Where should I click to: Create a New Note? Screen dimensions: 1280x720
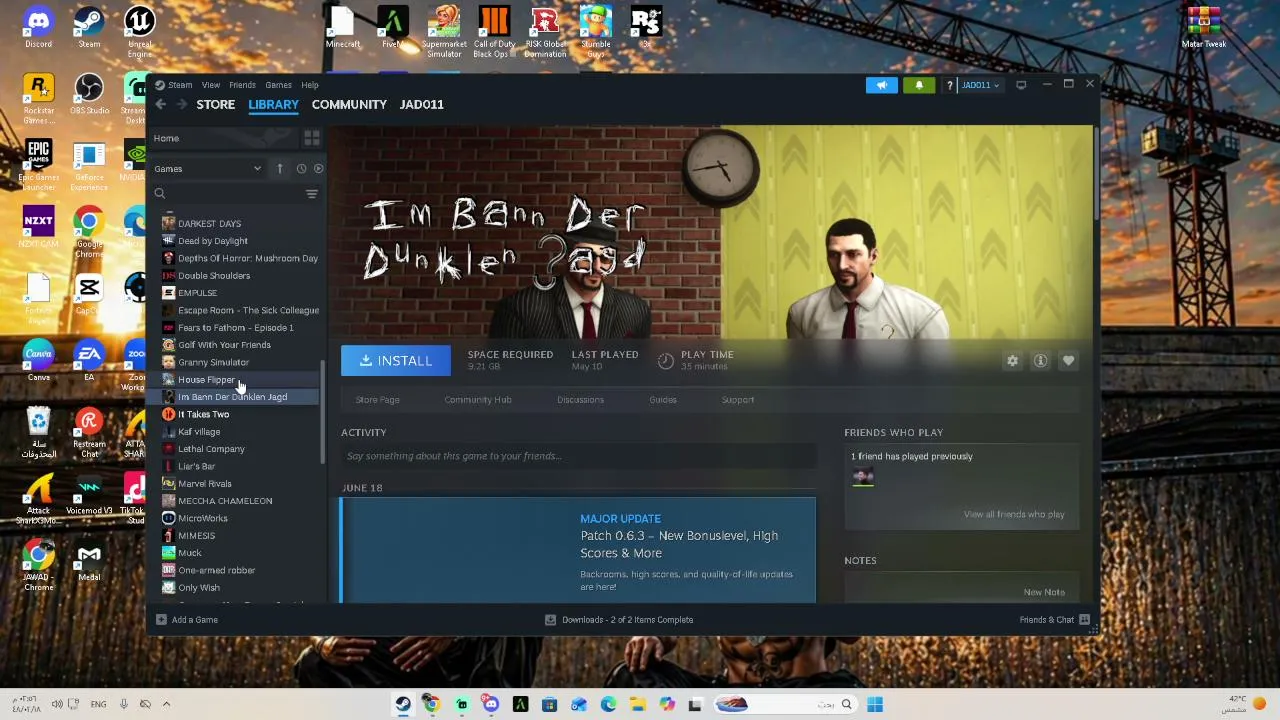1044,592
